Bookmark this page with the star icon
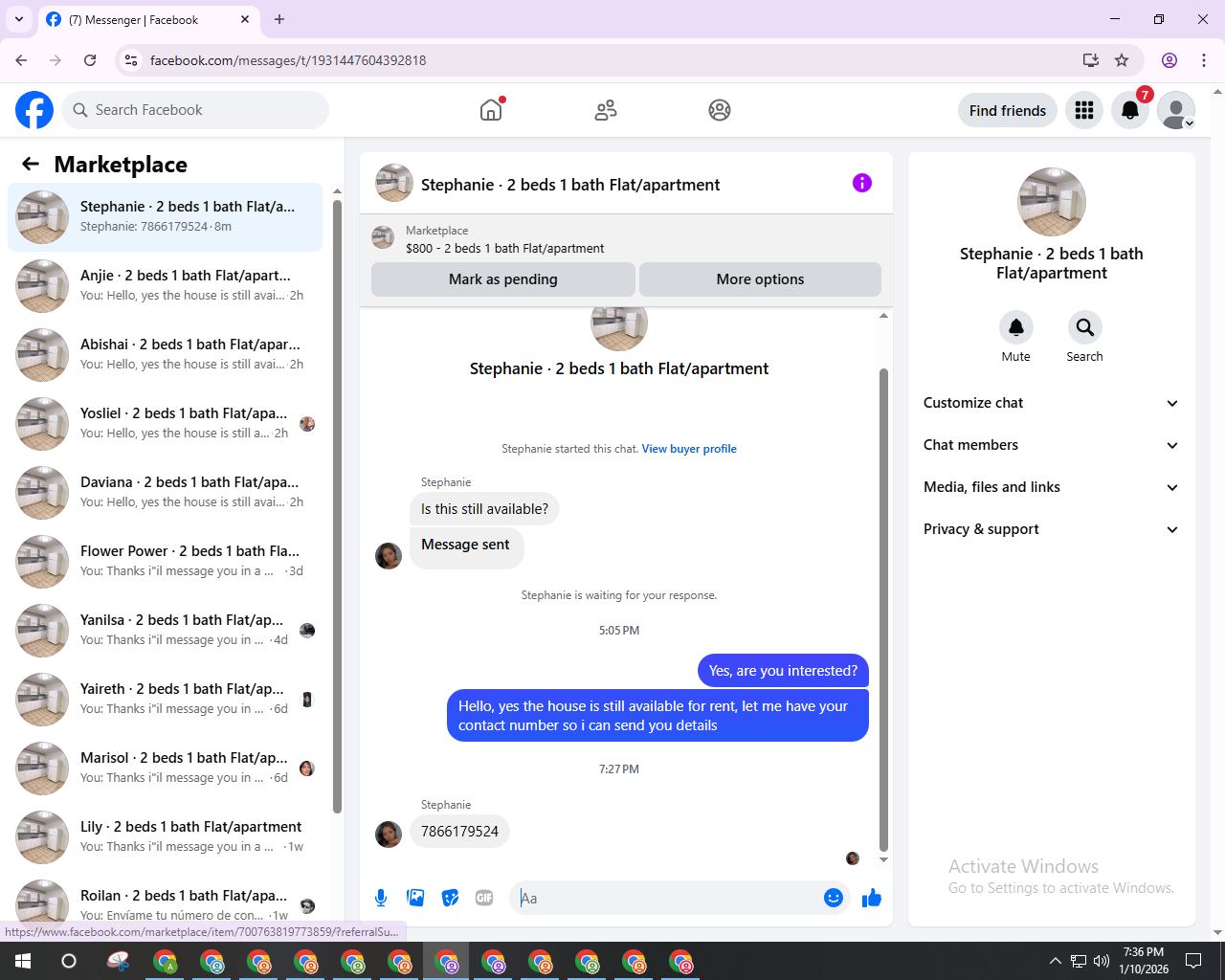Viewport: 1225px width, 980px height. tap(1122, 60)
